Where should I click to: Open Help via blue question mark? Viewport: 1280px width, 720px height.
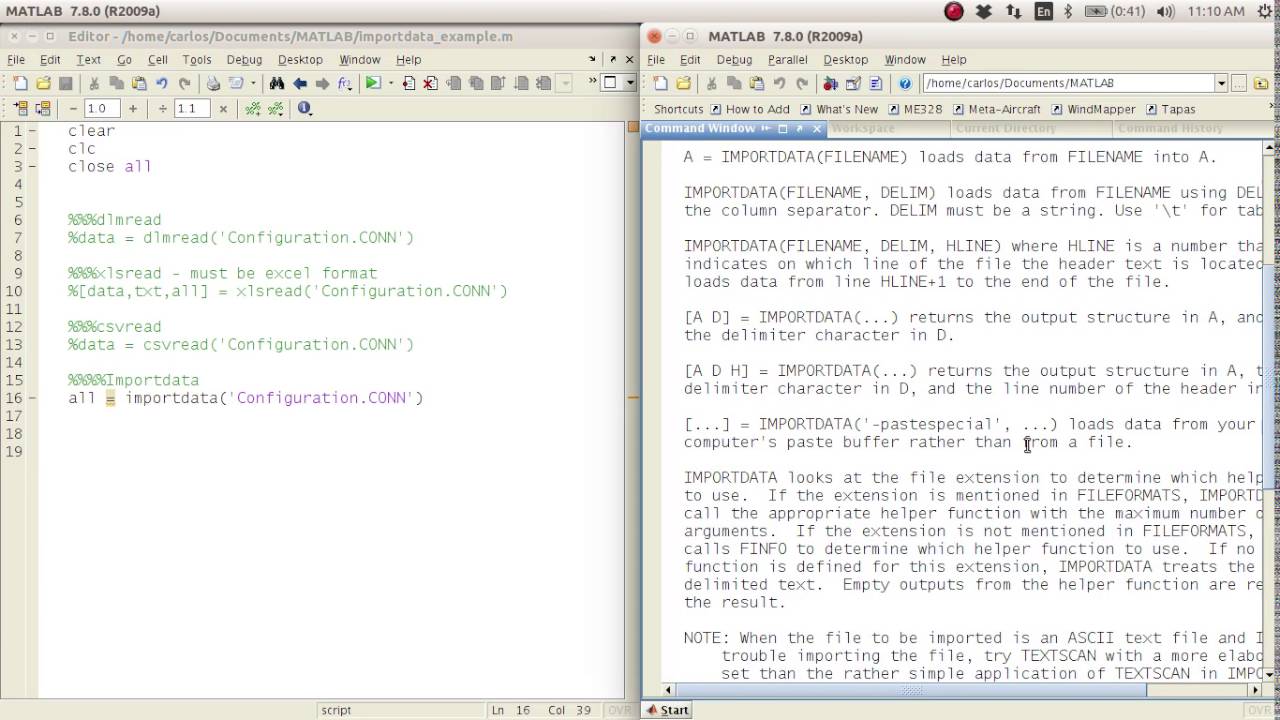click(x=905, y=83)
